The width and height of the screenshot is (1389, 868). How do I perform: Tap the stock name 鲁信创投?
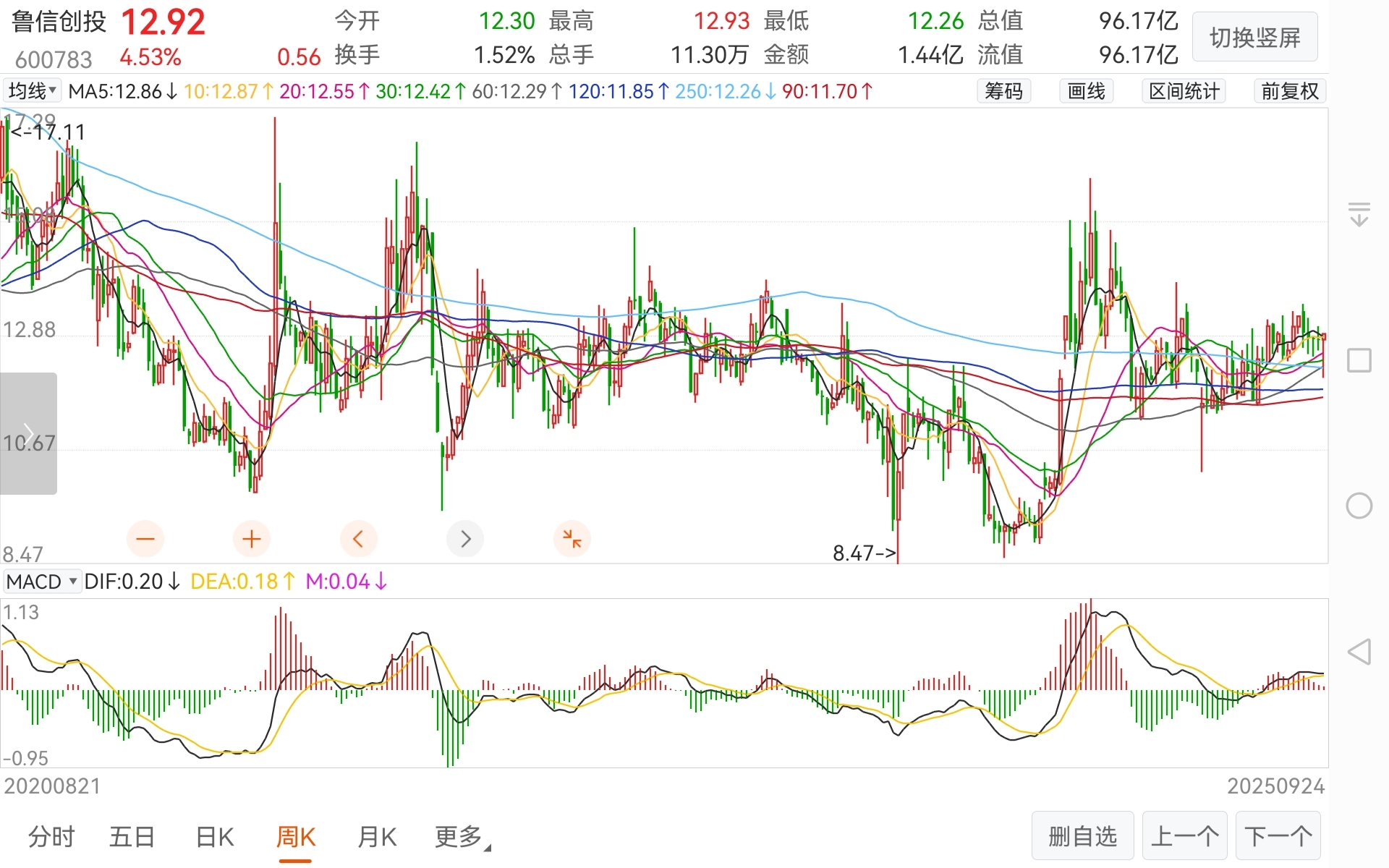tap(59, 22)
